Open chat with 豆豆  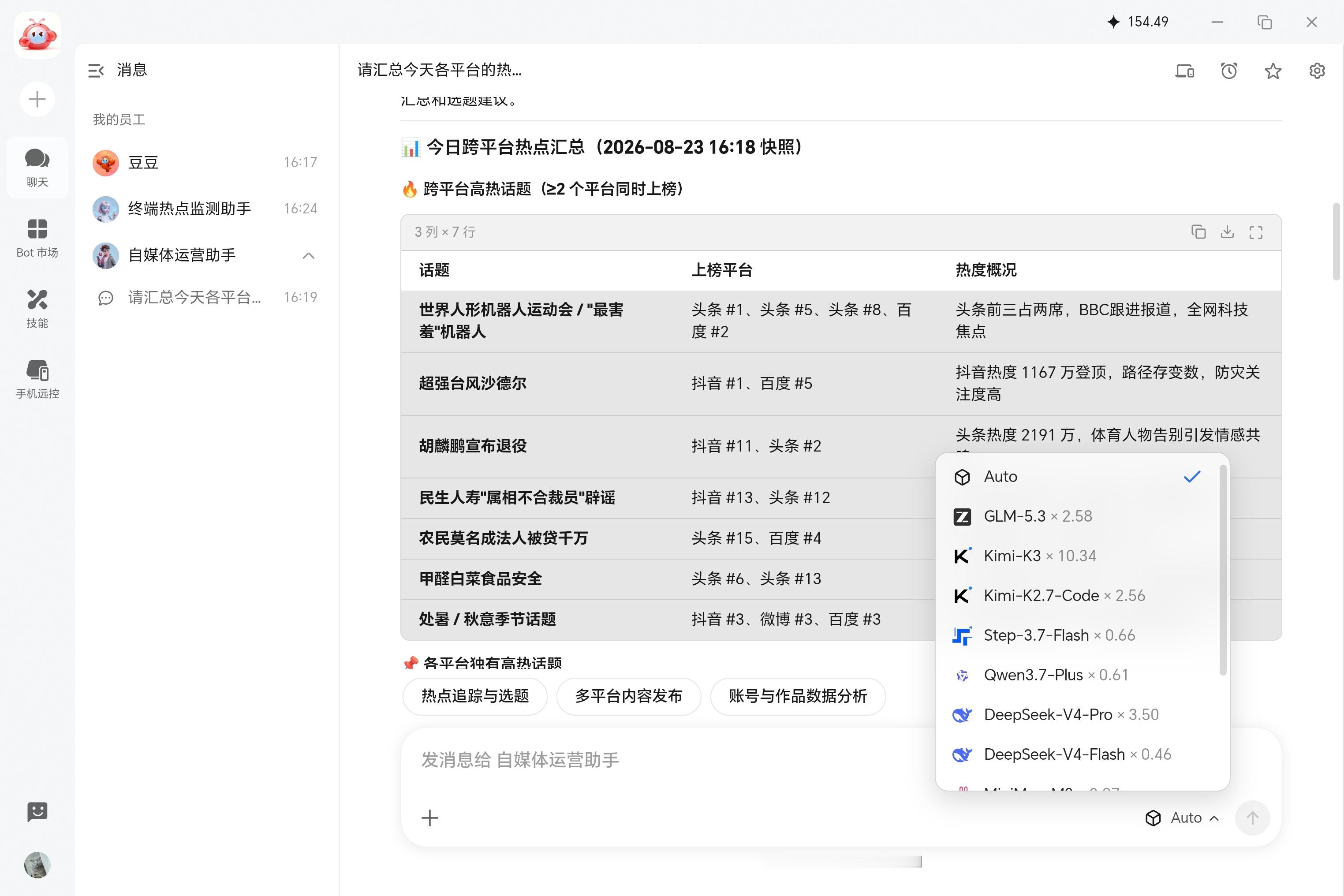click(x=206, y=162)
